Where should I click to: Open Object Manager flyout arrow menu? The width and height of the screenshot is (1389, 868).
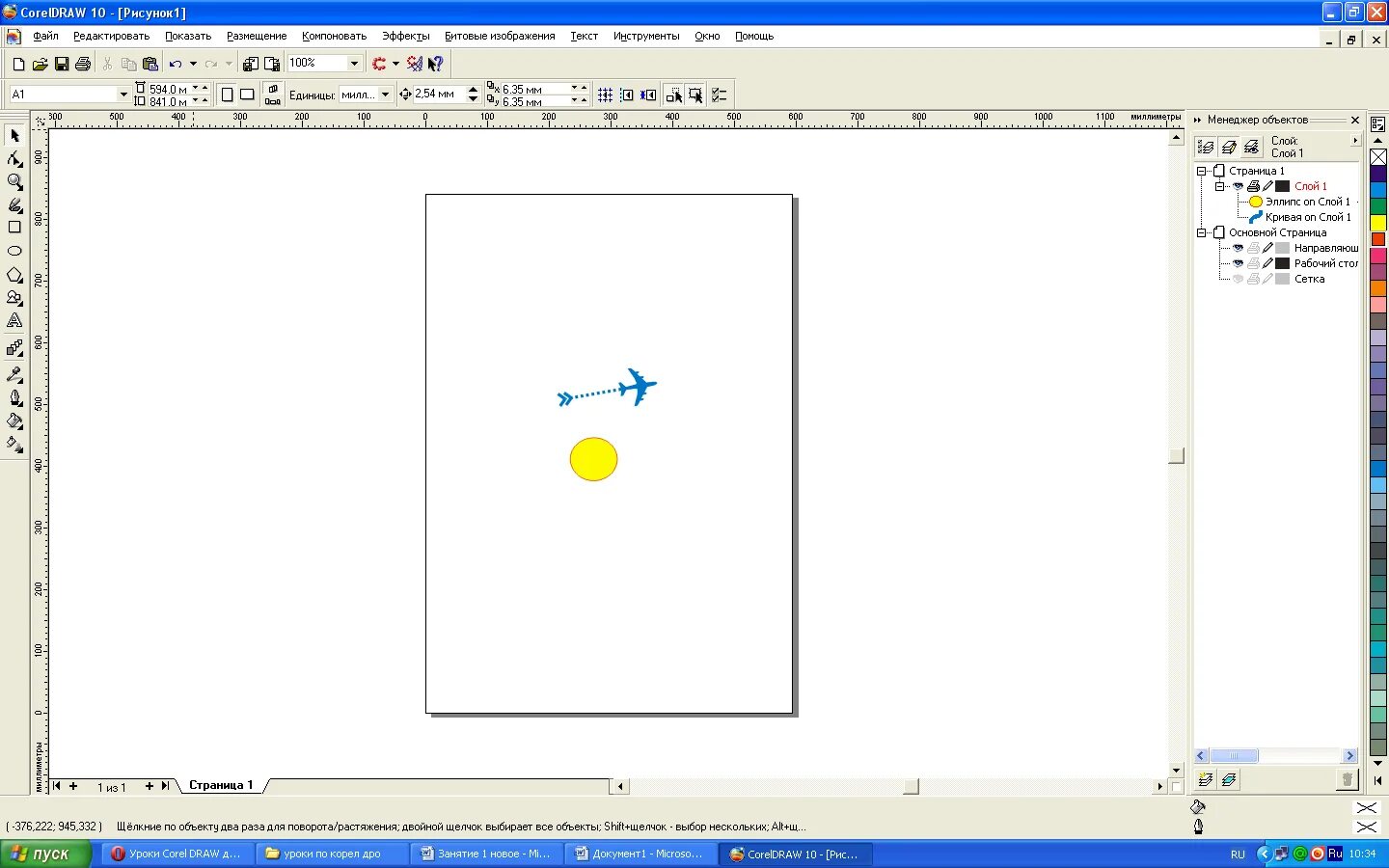[1355, 141]
